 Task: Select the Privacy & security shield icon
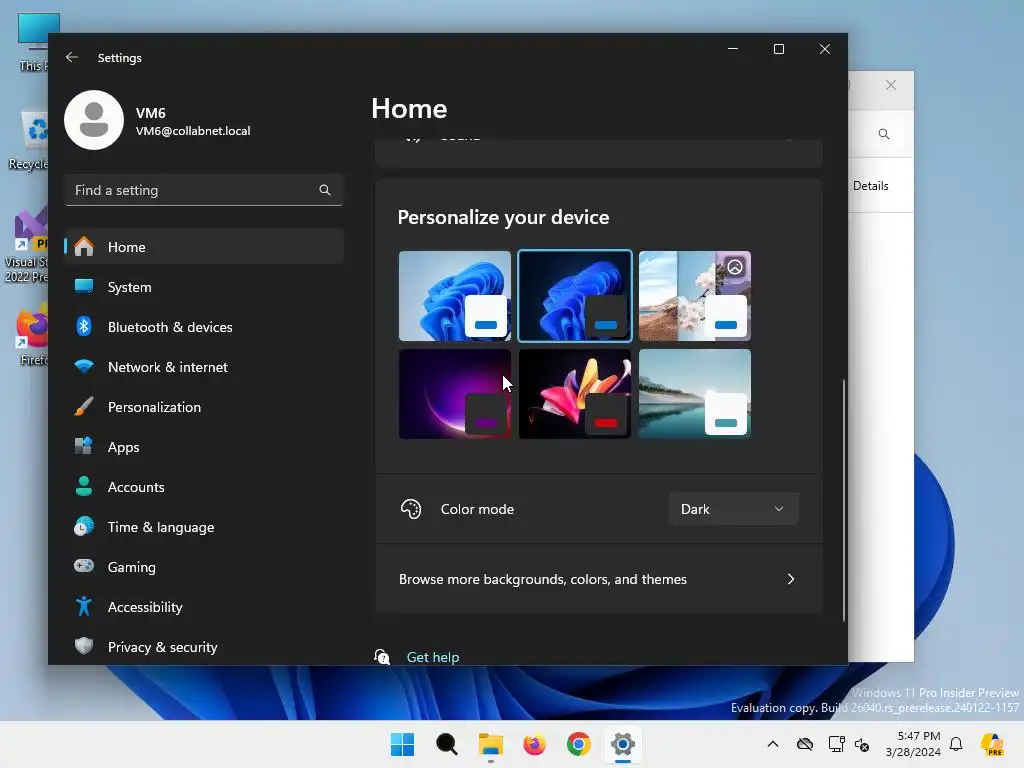coord(84,647)
